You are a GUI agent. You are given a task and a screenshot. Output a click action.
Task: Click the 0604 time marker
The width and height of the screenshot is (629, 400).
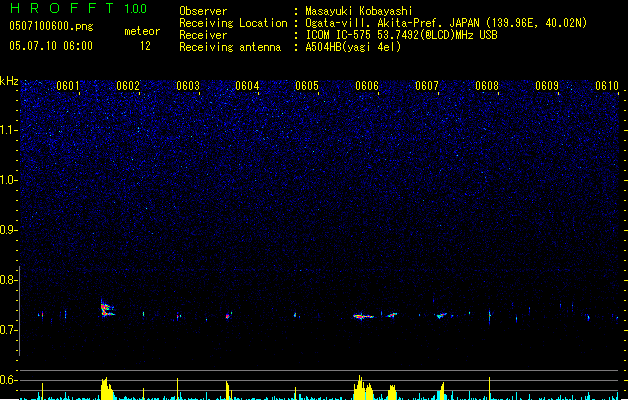coord(247,86)
